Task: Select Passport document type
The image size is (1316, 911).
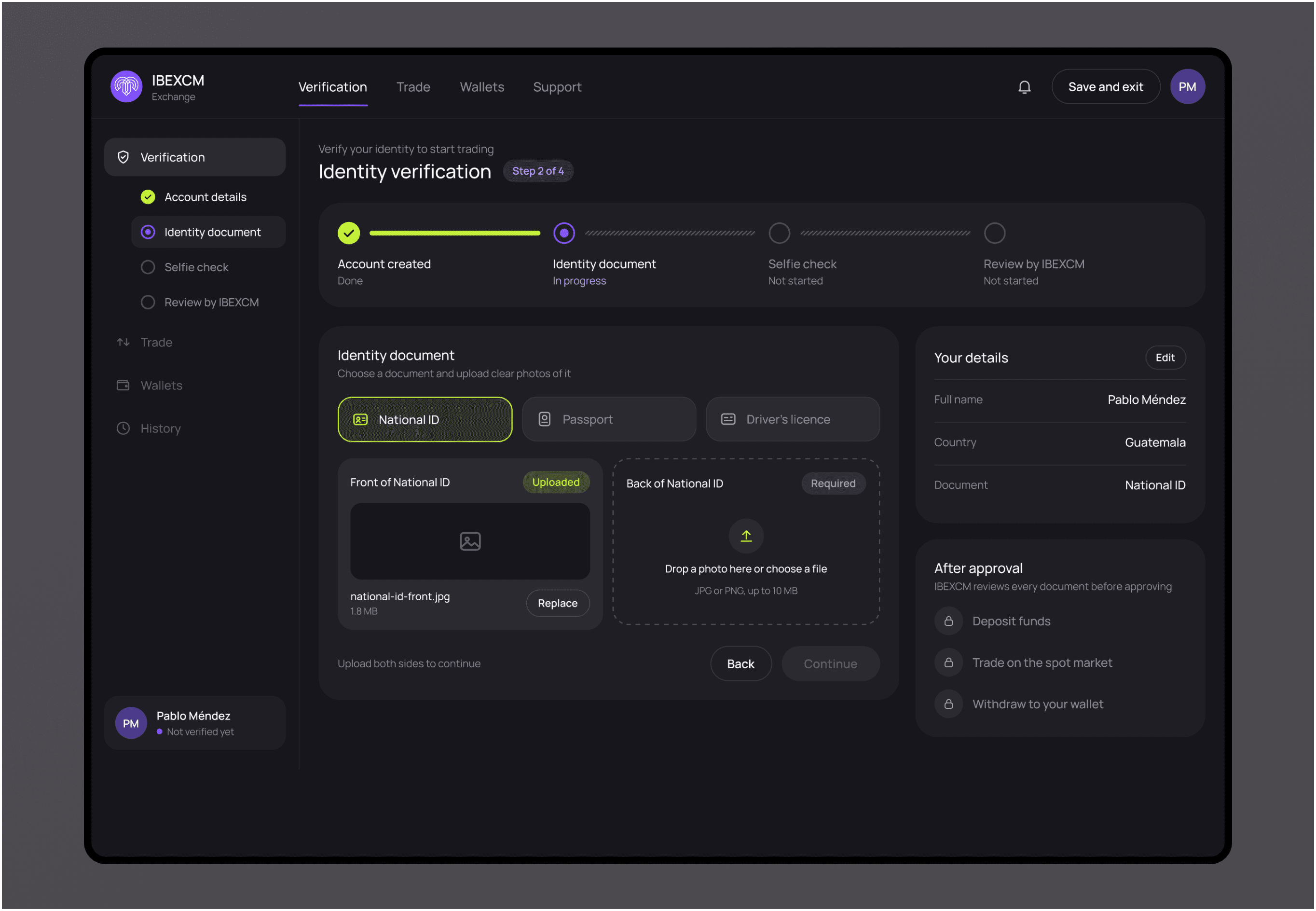Action: click(x=609, y=419)
